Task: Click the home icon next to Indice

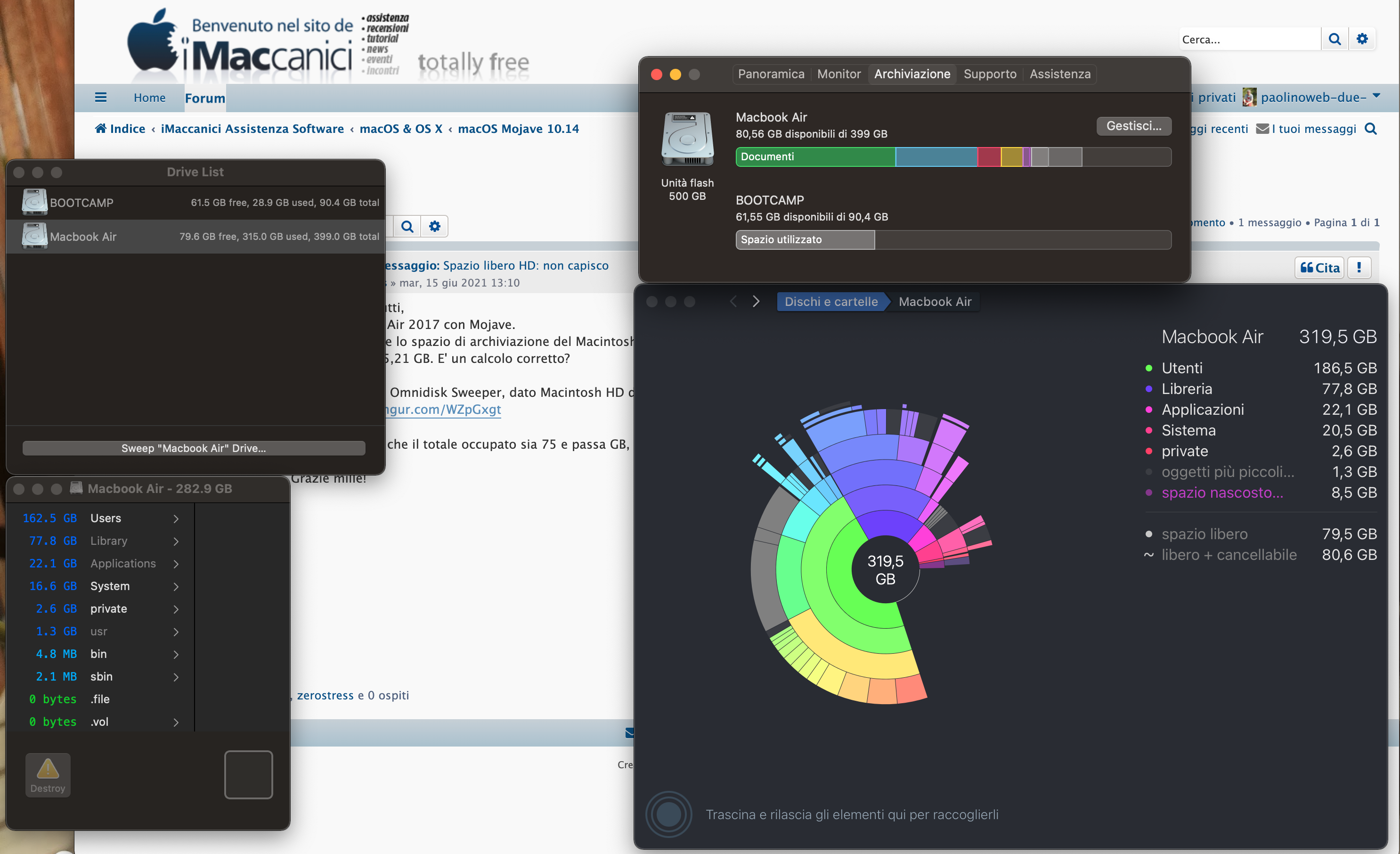Action: point(100,129)
